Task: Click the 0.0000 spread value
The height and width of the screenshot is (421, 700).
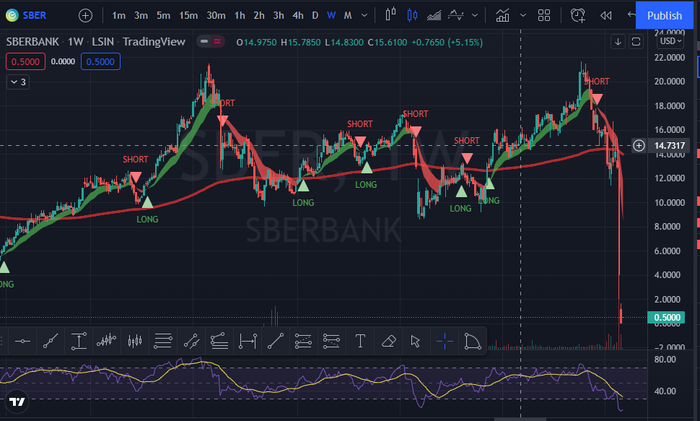Action: (63, 62)
